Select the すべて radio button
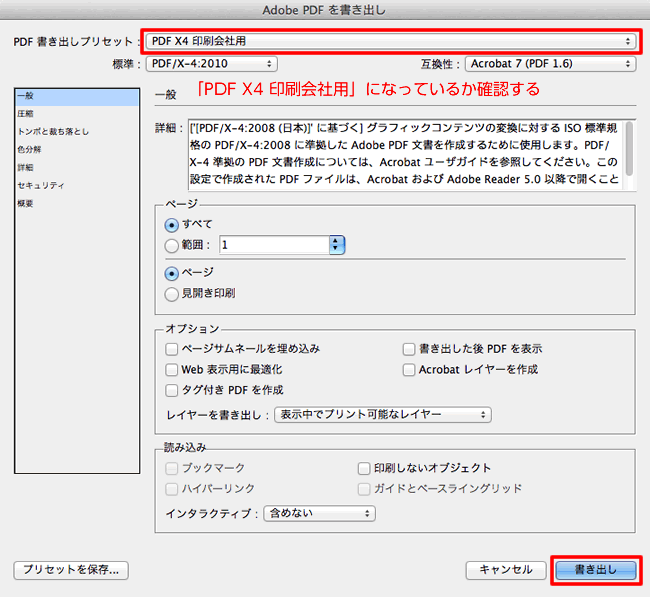The width and height of the screenshot is (650, 597). (x=171, y=225)
